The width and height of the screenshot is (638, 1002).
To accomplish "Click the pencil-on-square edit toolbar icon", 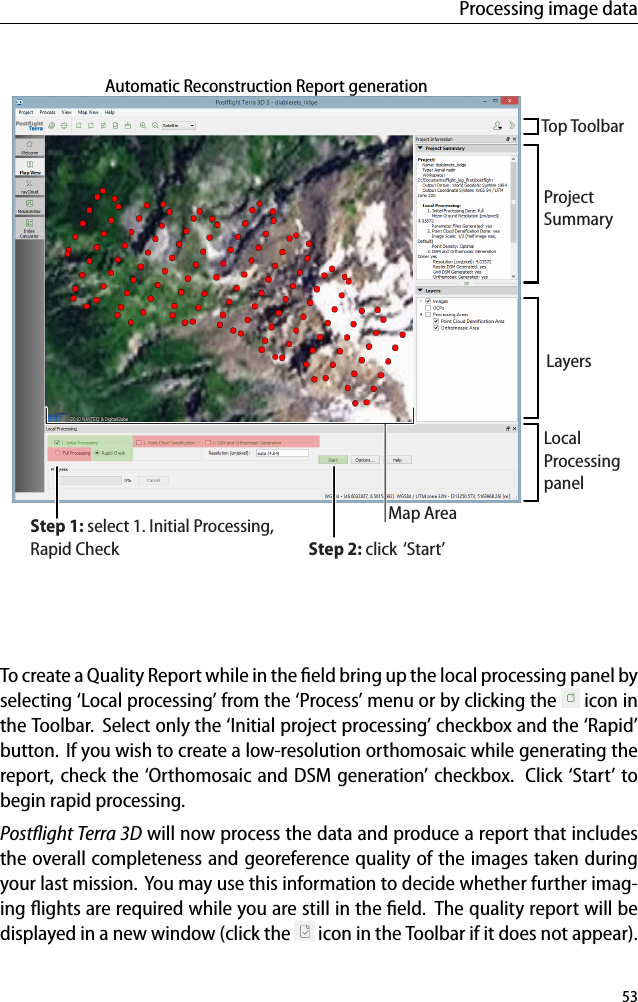I will point(103,126).
